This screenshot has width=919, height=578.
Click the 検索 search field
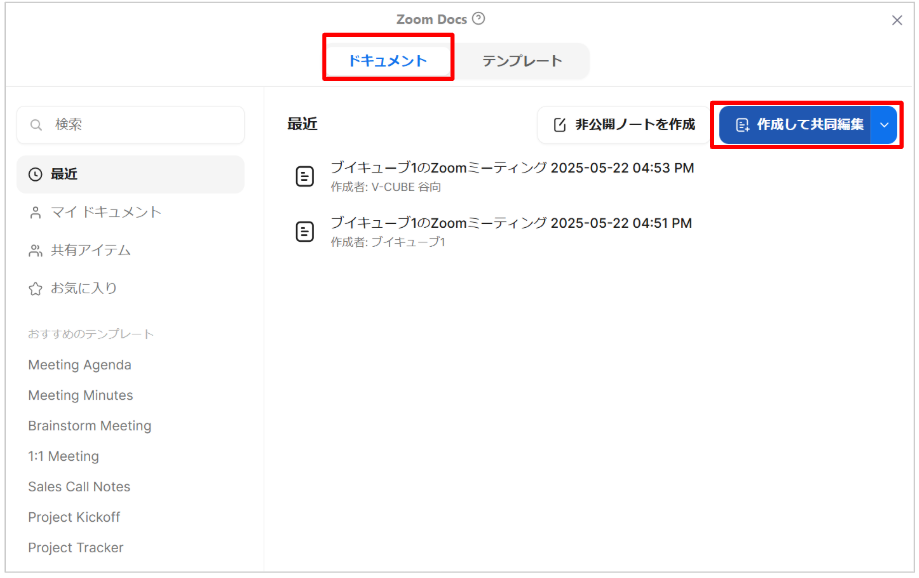click(130, 124)
